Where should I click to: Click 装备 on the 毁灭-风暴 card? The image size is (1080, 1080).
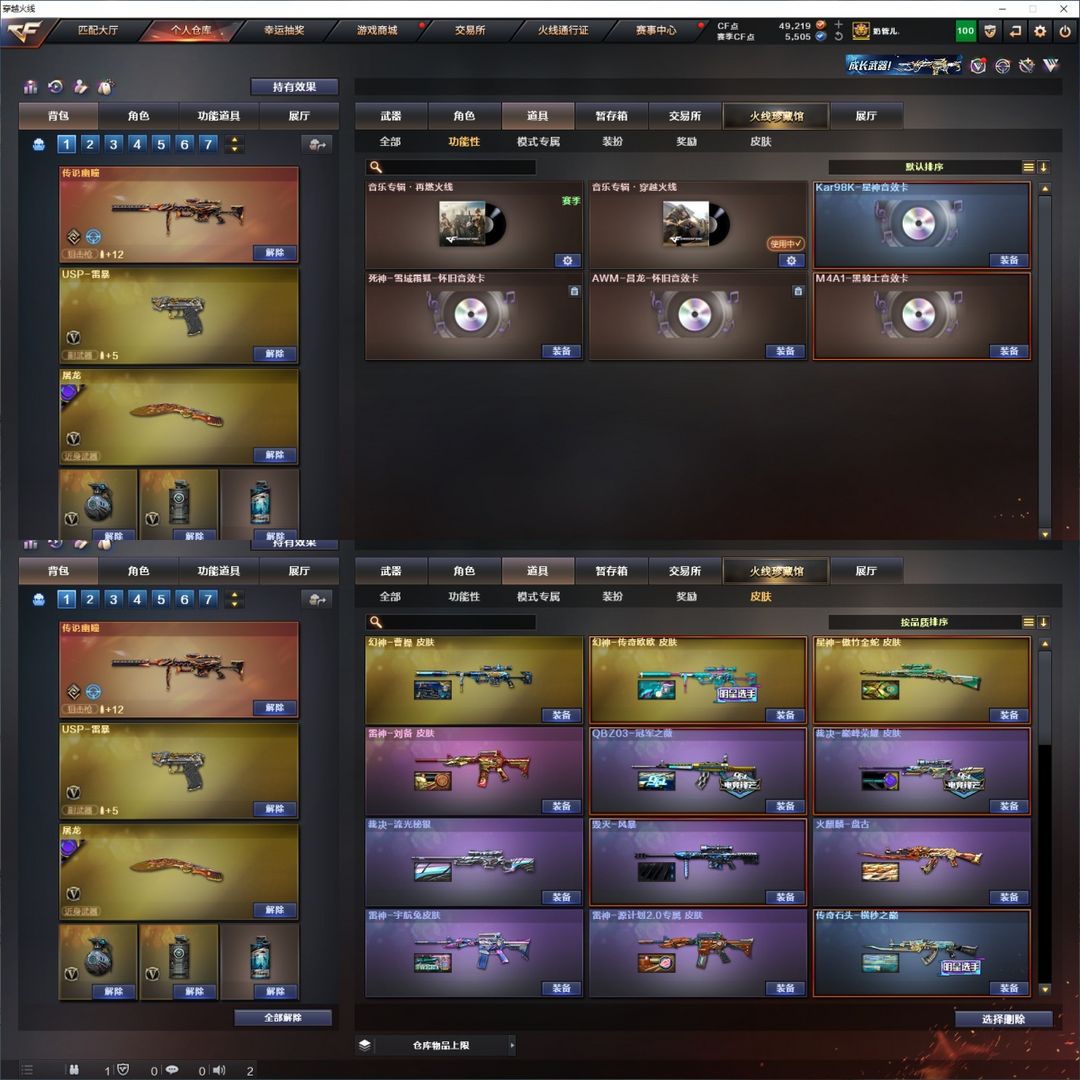(x=785, y=897)
